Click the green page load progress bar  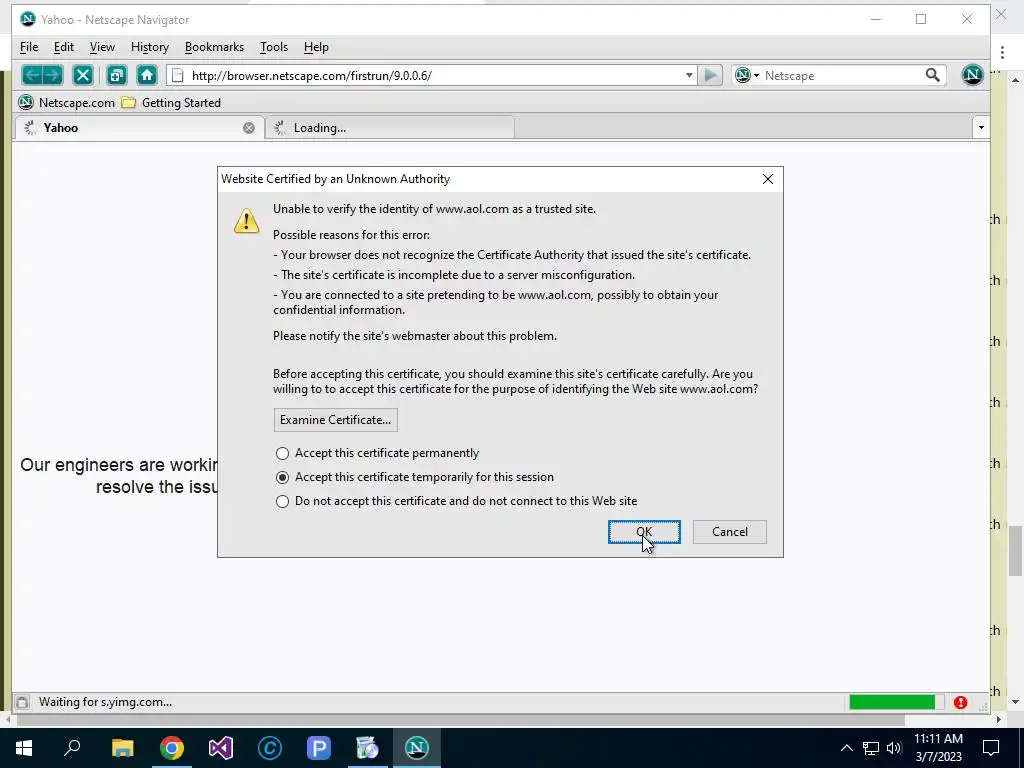tap(896, 702)
